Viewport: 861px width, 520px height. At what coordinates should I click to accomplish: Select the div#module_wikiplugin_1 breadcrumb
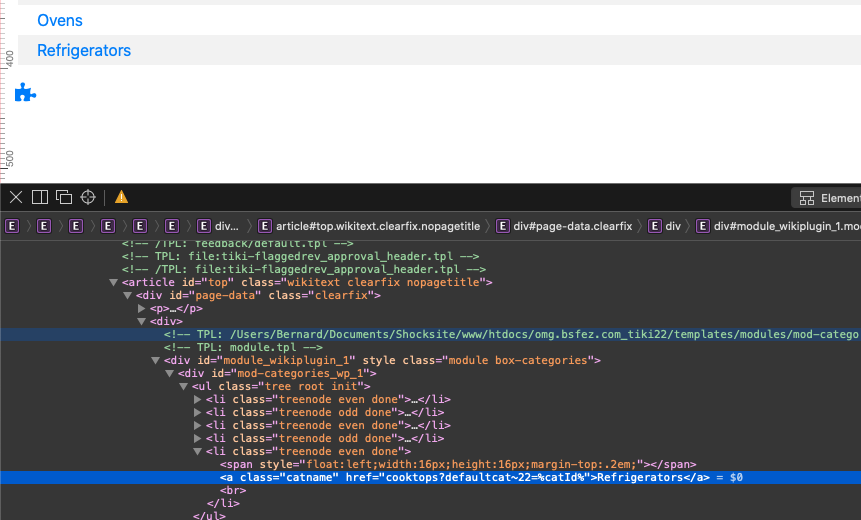coord(778,226)
